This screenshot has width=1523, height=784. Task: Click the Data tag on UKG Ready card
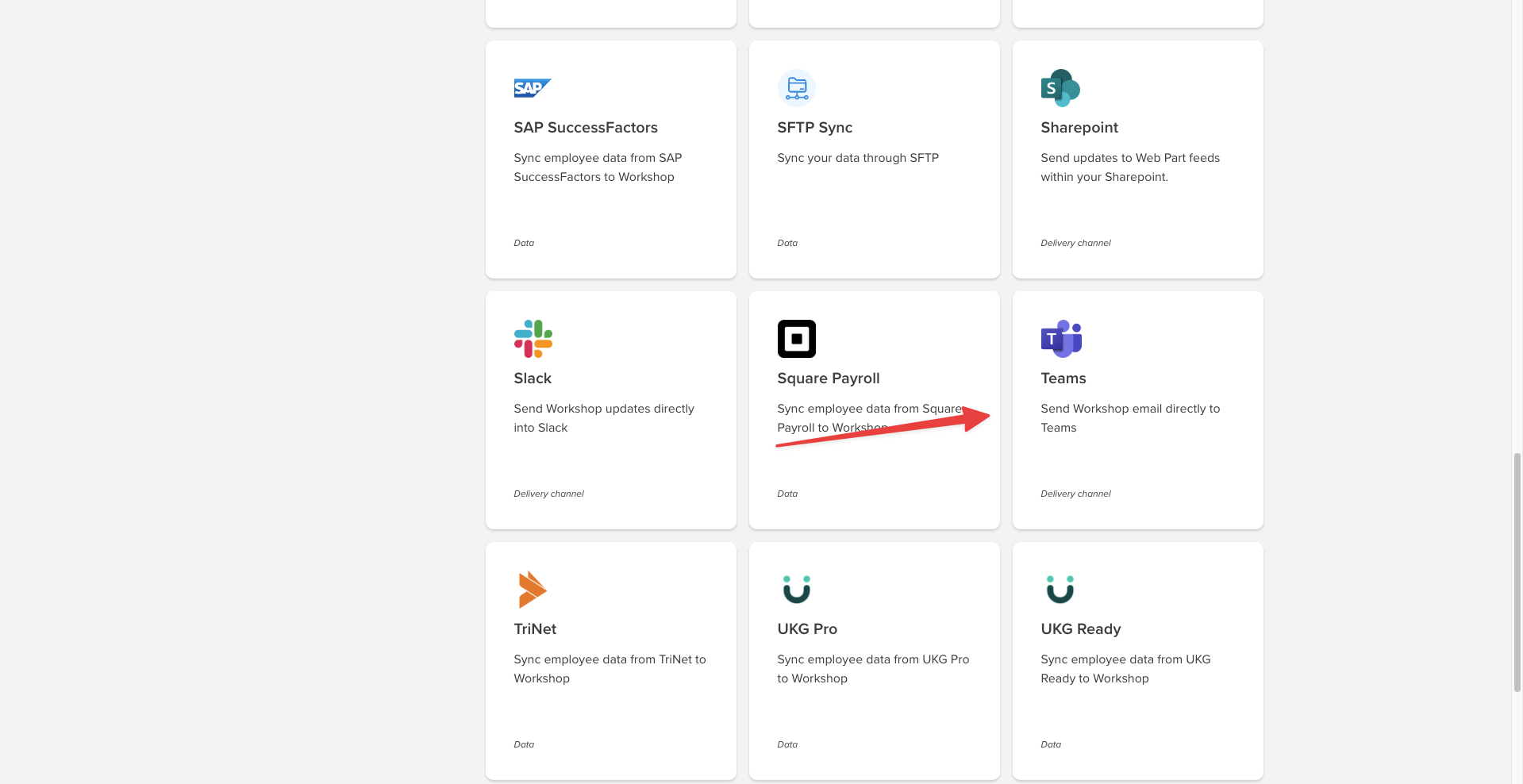(1051, 744)
